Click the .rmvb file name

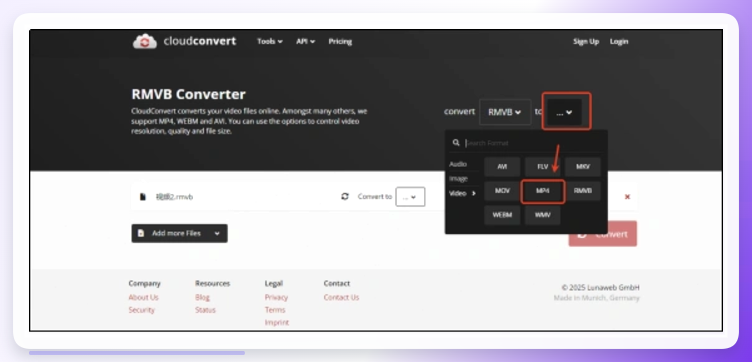pos(174,197)
